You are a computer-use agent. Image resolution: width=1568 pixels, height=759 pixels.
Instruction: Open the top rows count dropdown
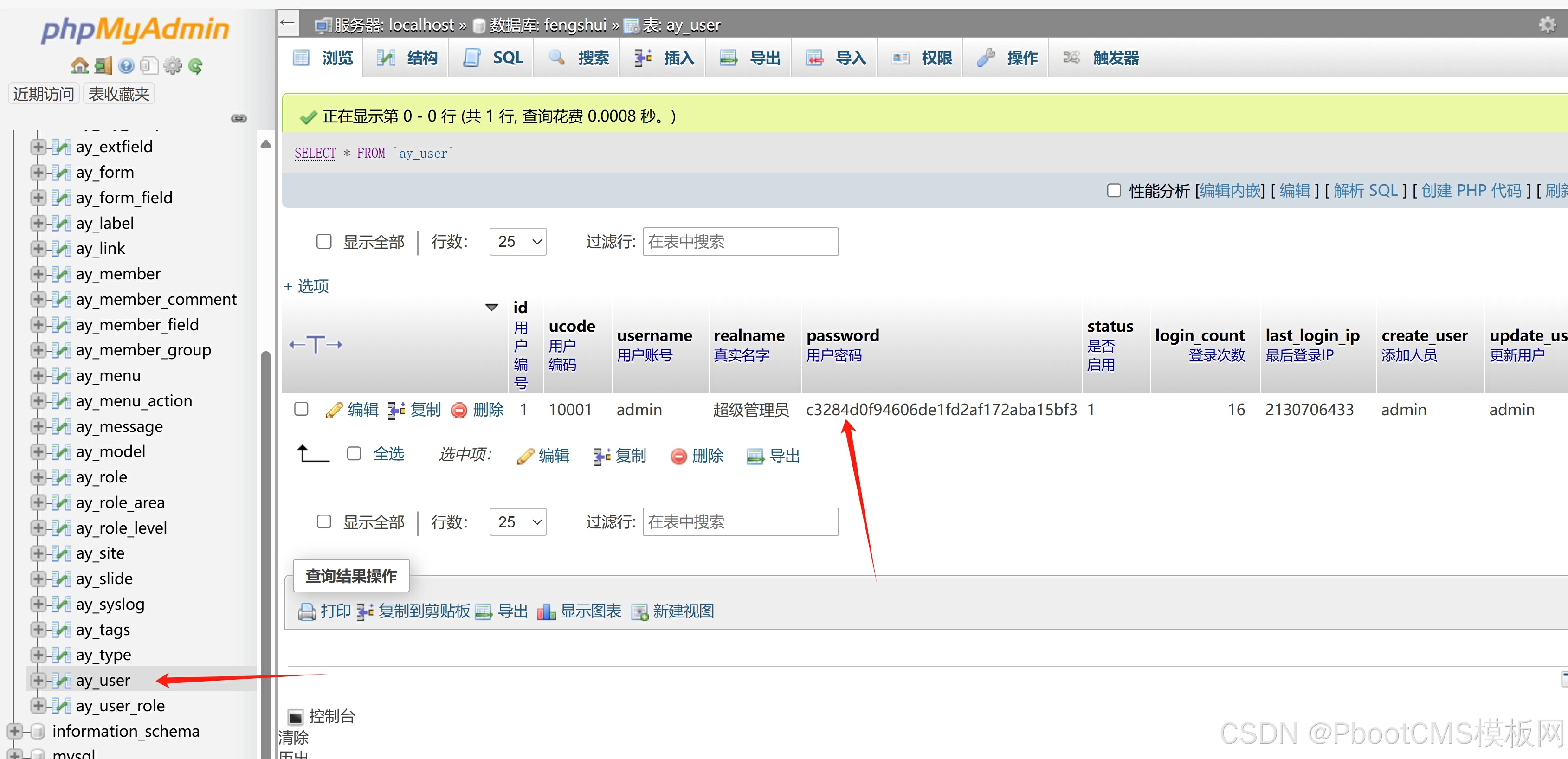click(517, 242)
